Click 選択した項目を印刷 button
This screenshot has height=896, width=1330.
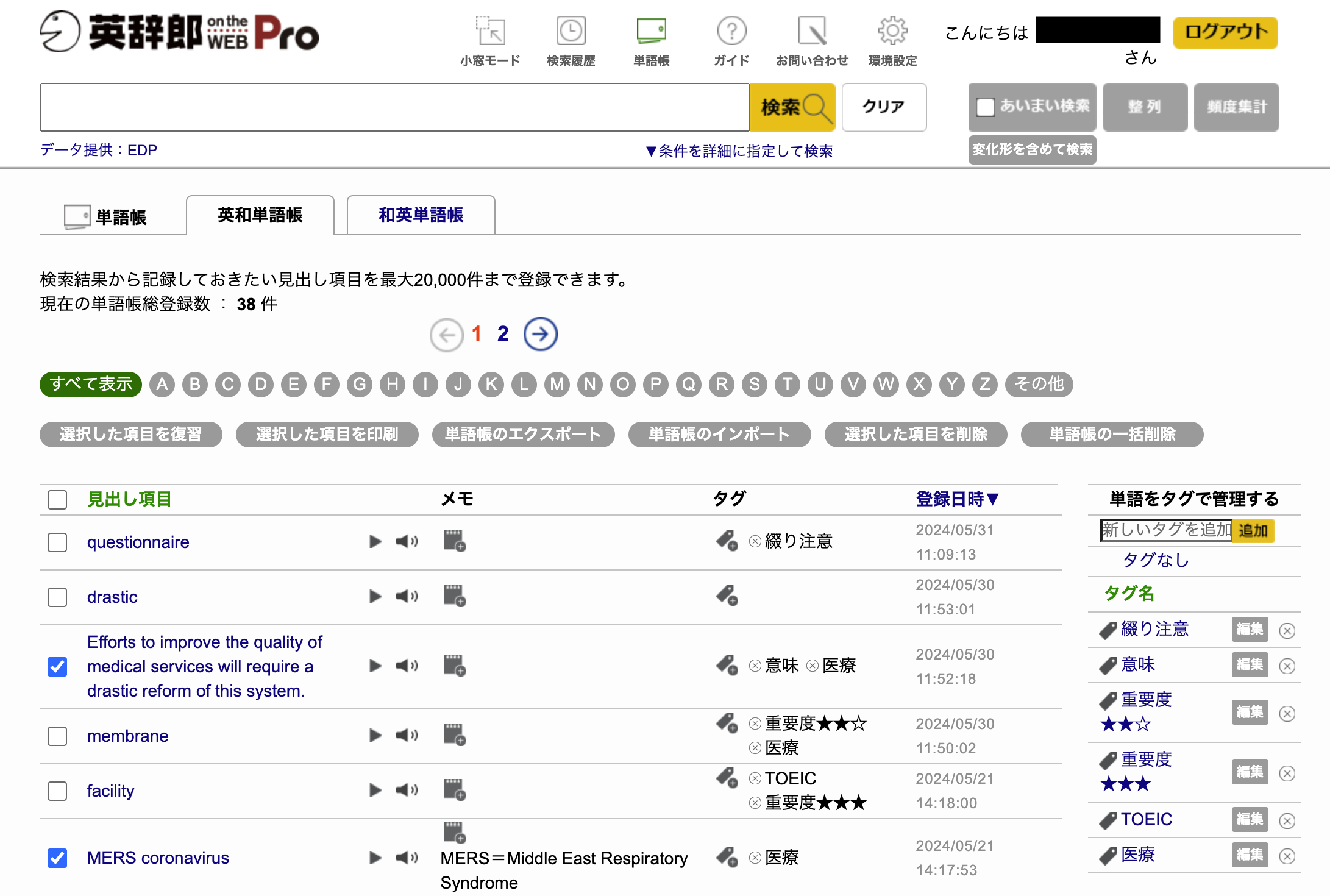click(327, 434)
